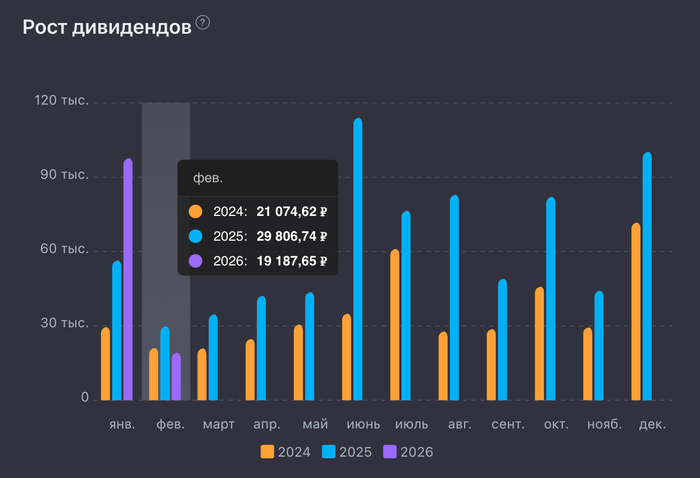Click the blue January 2025 bar
Viewport: 700px width, 478px height.
pyautogui.click(x=117, y=330)
